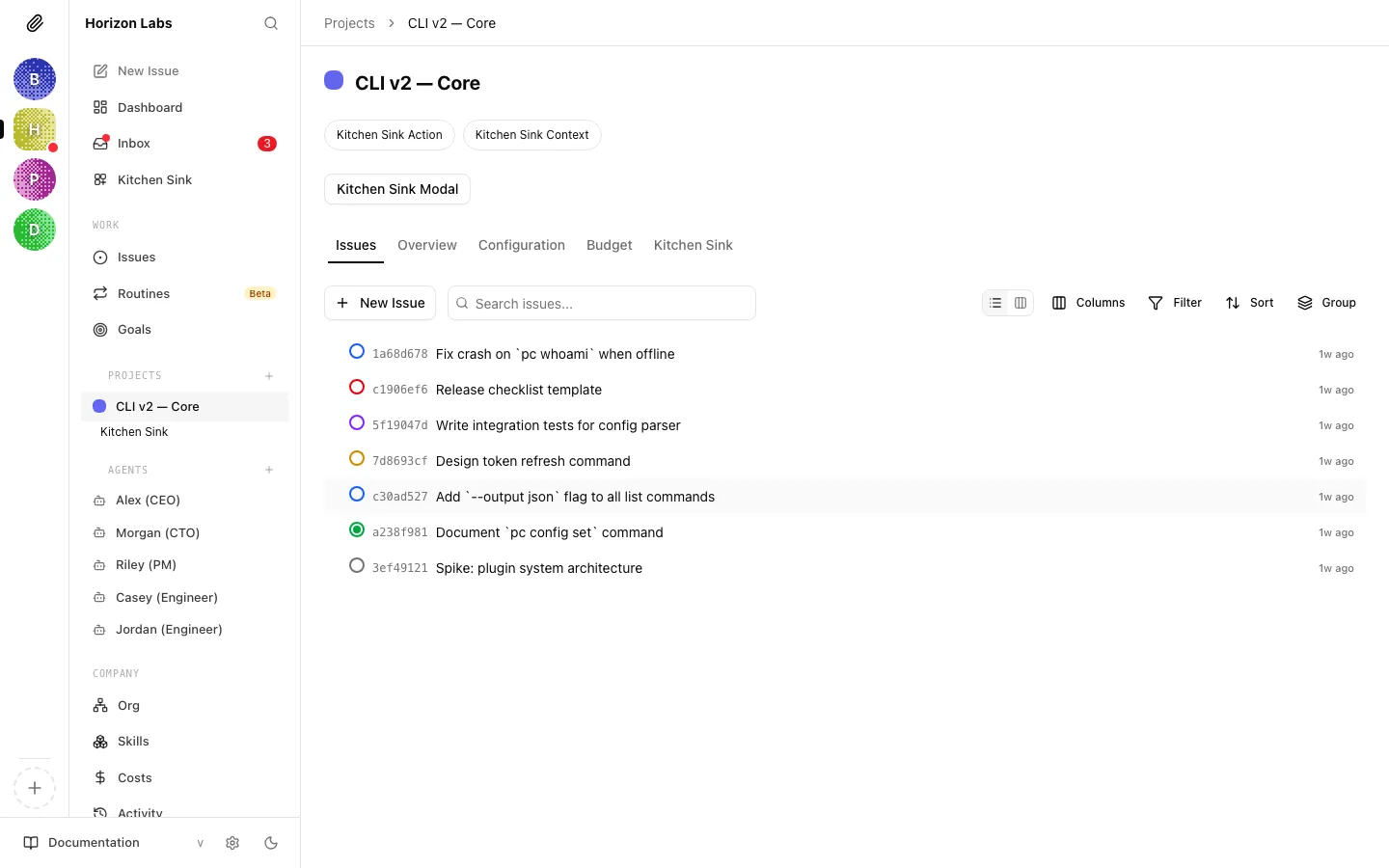Select the Issues tab
Image resolution: width=1389 pixels, height=868 pixels.
pyautogui.click(x=356, y=245)
